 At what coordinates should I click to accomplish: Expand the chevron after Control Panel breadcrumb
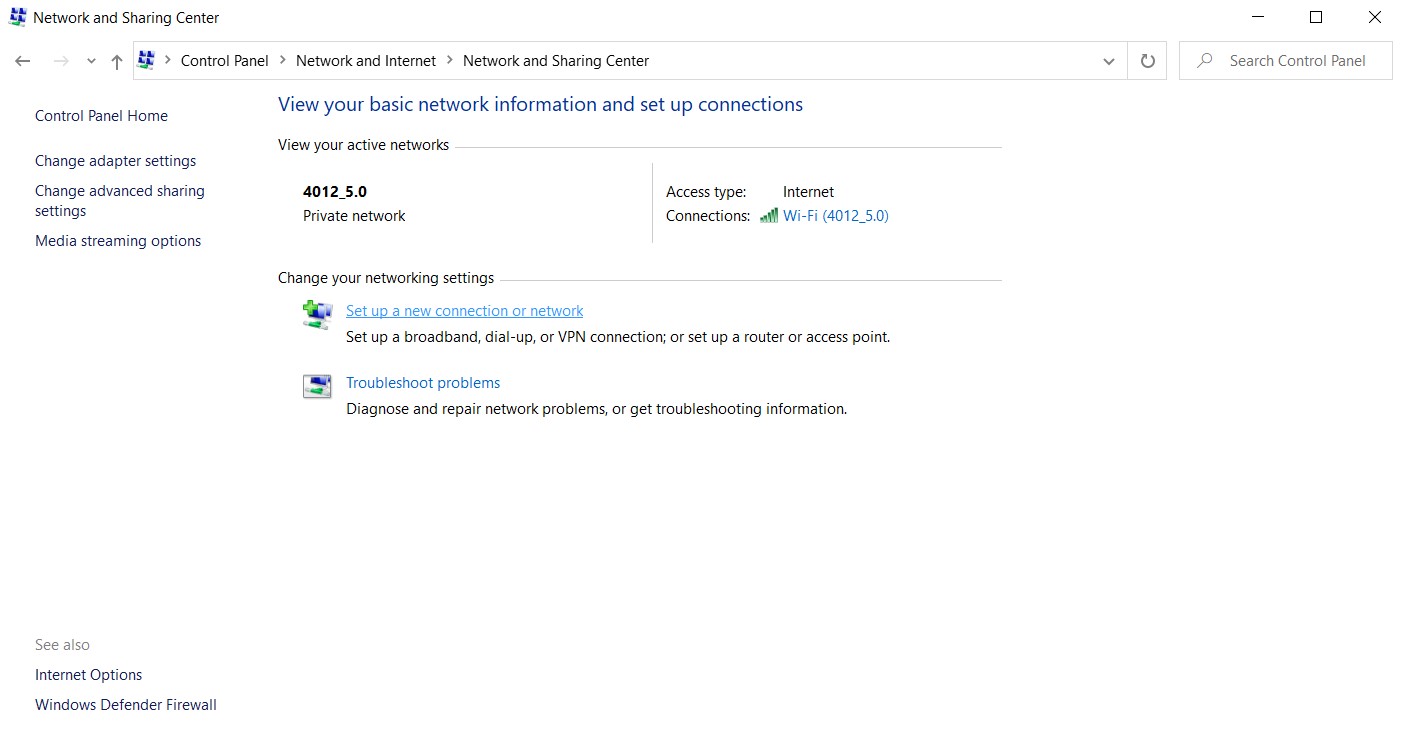click(x=282, y=61)
